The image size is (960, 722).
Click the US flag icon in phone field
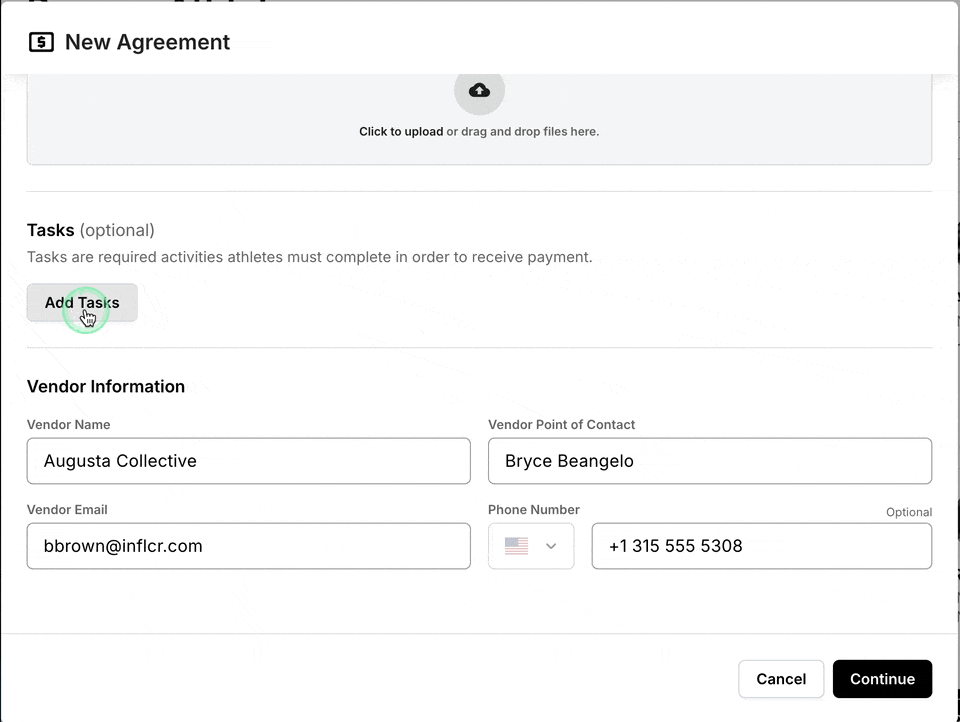point(516,546)
